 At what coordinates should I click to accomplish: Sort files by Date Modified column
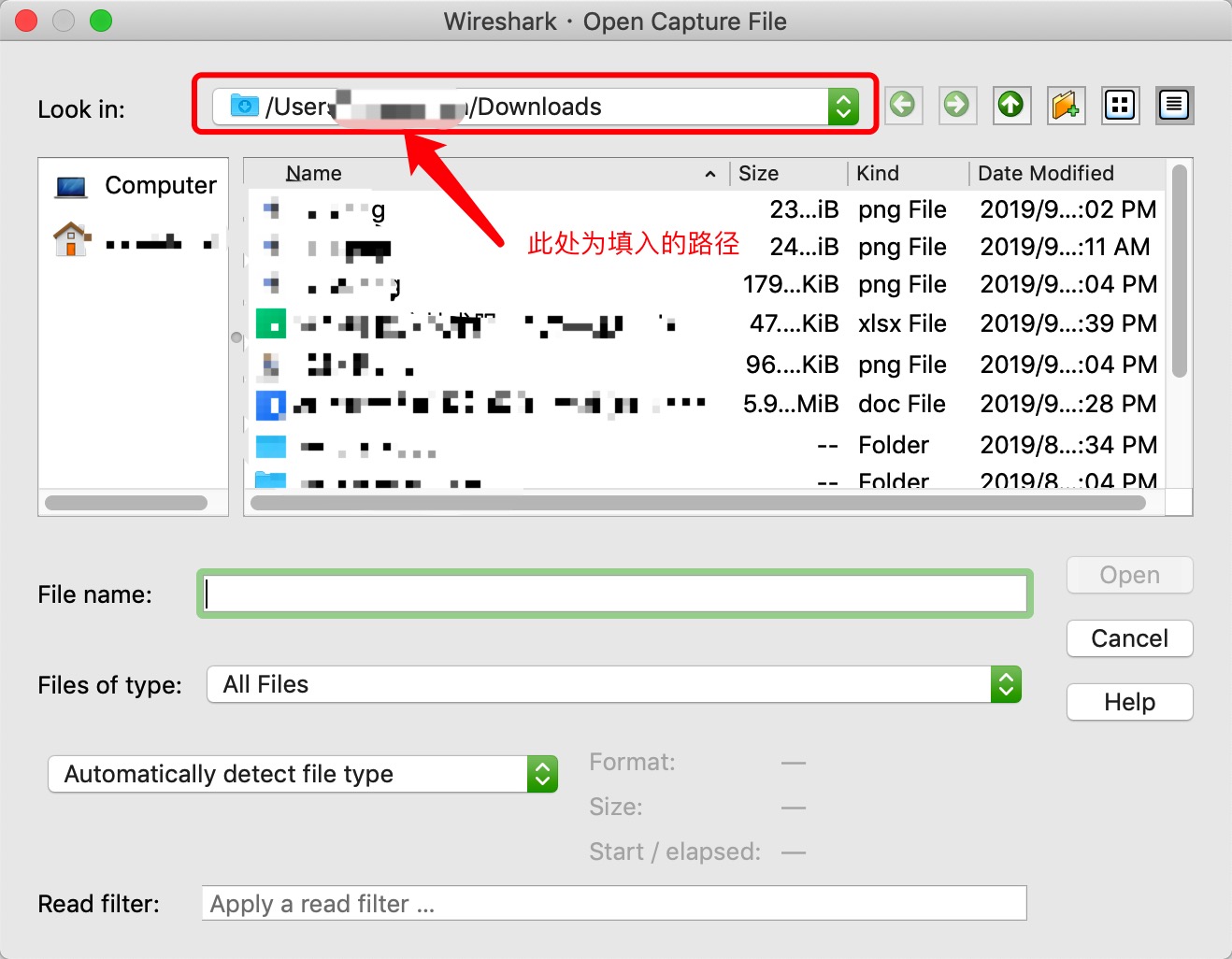click(1046, 173)
